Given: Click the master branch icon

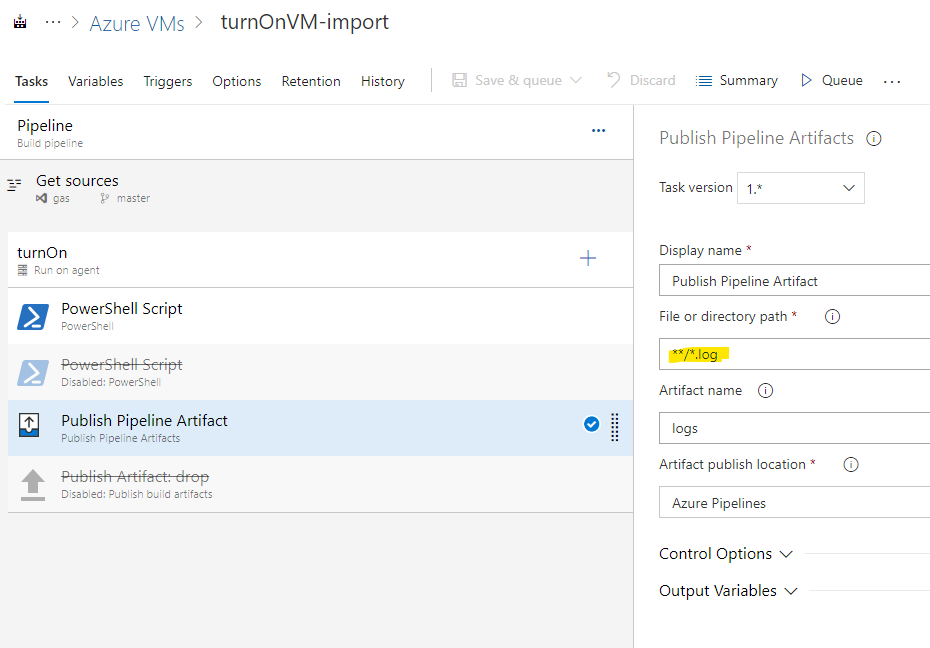Looking at the screenshot, I should [x=104, y=198].
